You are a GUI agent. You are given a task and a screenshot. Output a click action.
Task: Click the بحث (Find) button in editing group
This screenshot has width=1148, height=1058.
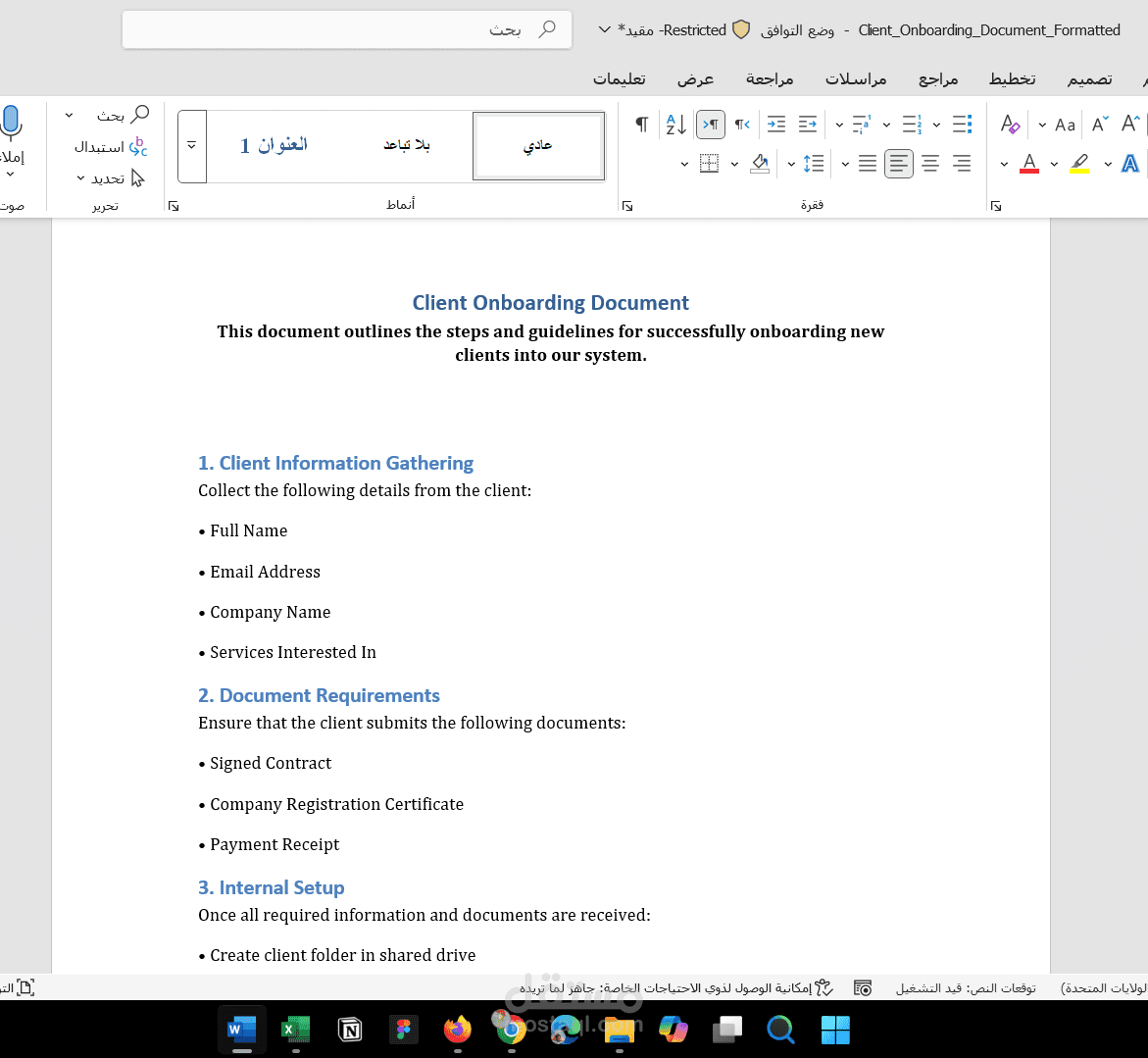pyautogui.click(x=123, y=115)
